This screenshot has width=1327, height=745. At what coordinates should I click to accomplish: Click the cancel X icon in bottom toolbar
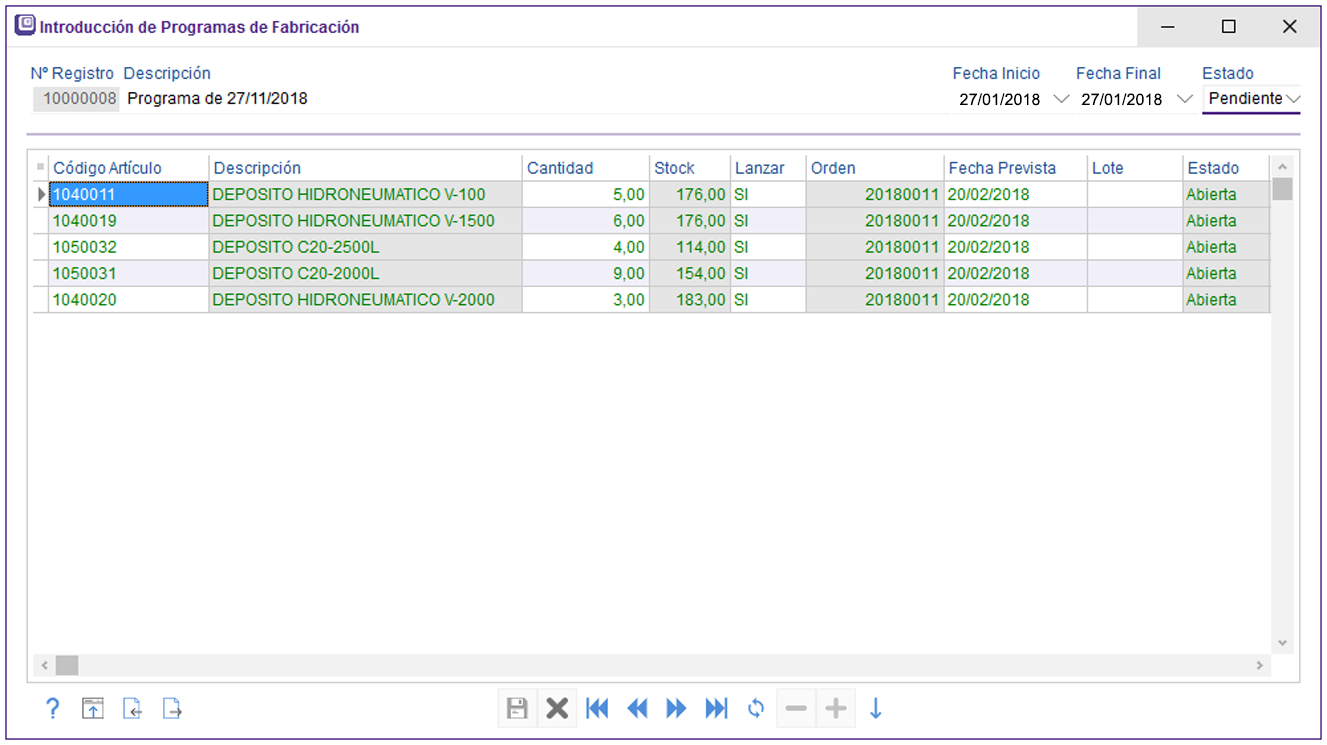click(557, 709)
